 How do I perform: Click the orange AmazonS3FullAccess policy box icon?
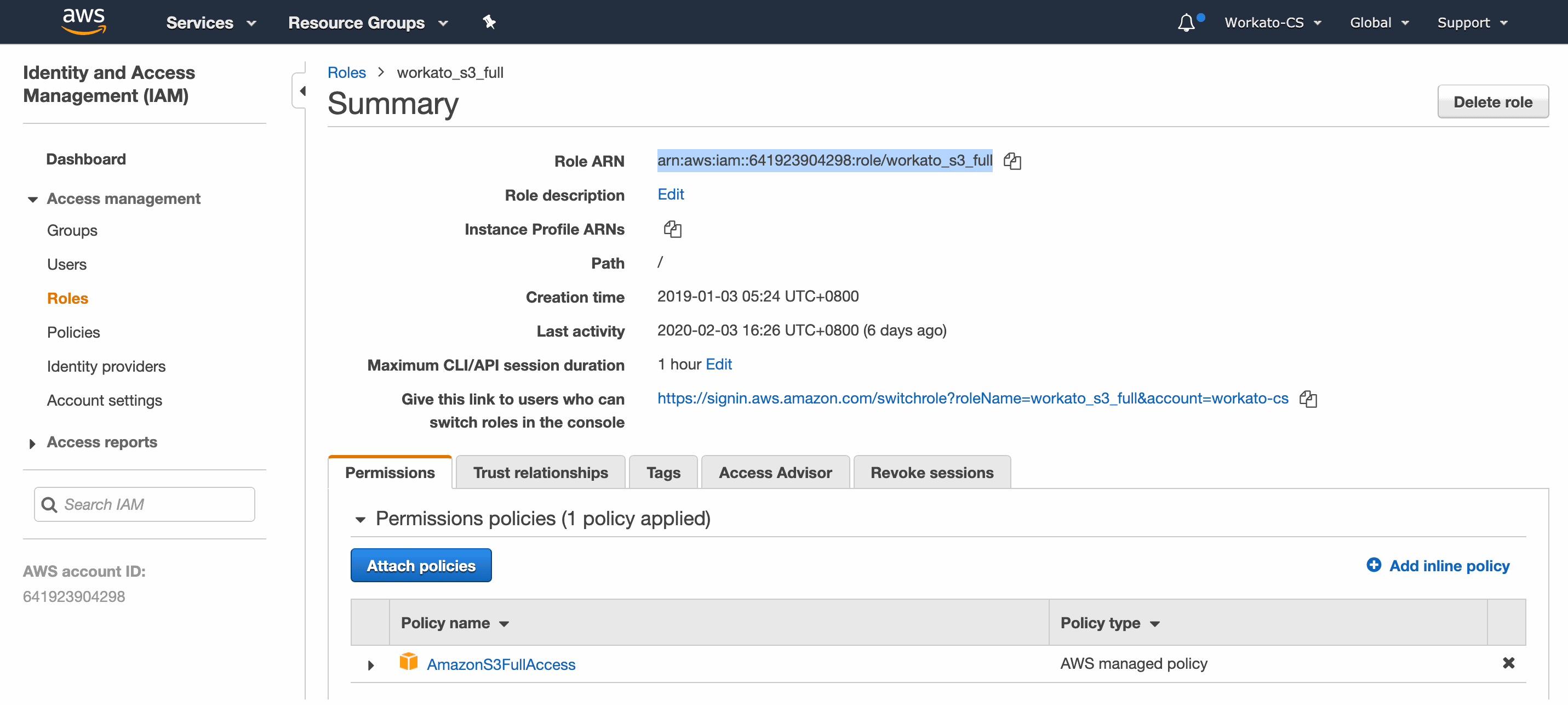pyautogui.click(x=408, y=662)
